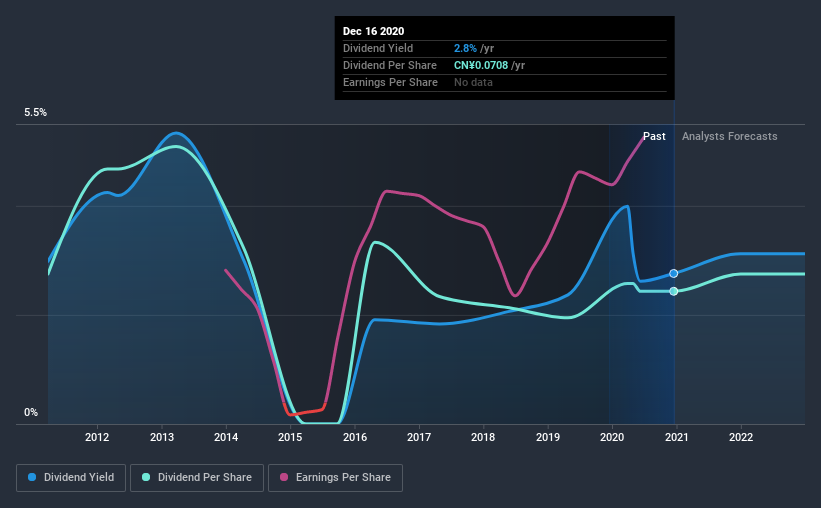Click the No data earnings value
This screenshot has width=821, height=508.
[473, 82]
